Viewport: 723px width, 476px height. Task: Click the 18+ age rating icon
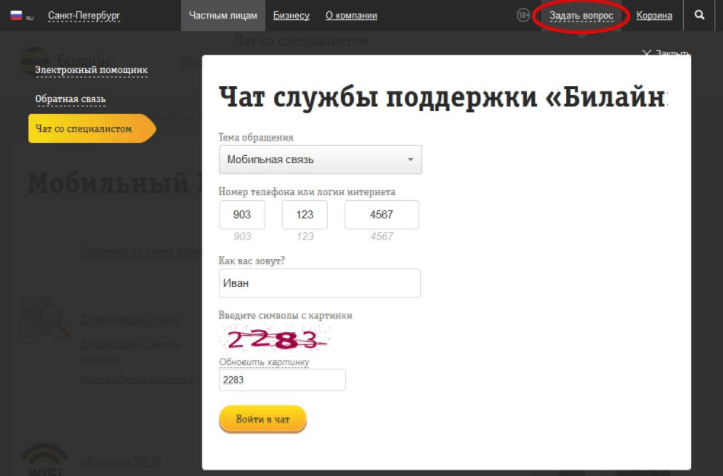pyautogui.click(x=523, y=15)
